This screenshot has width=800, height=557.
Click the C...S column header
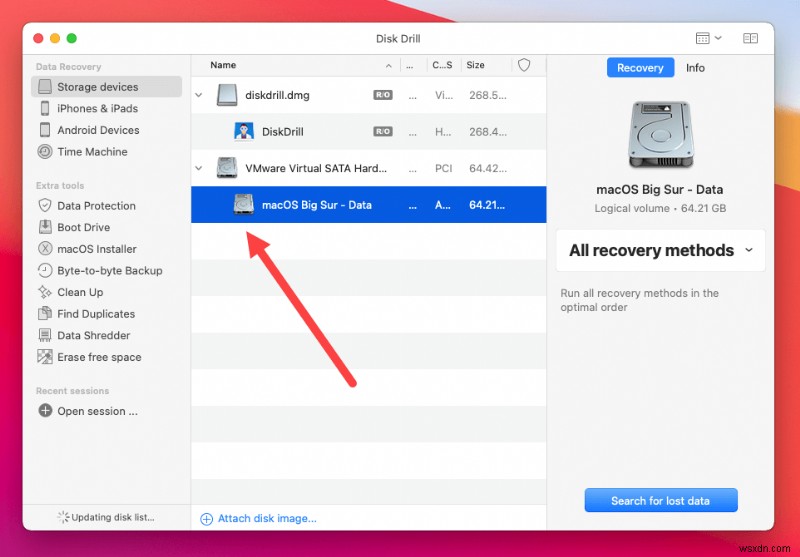point(442,65)
